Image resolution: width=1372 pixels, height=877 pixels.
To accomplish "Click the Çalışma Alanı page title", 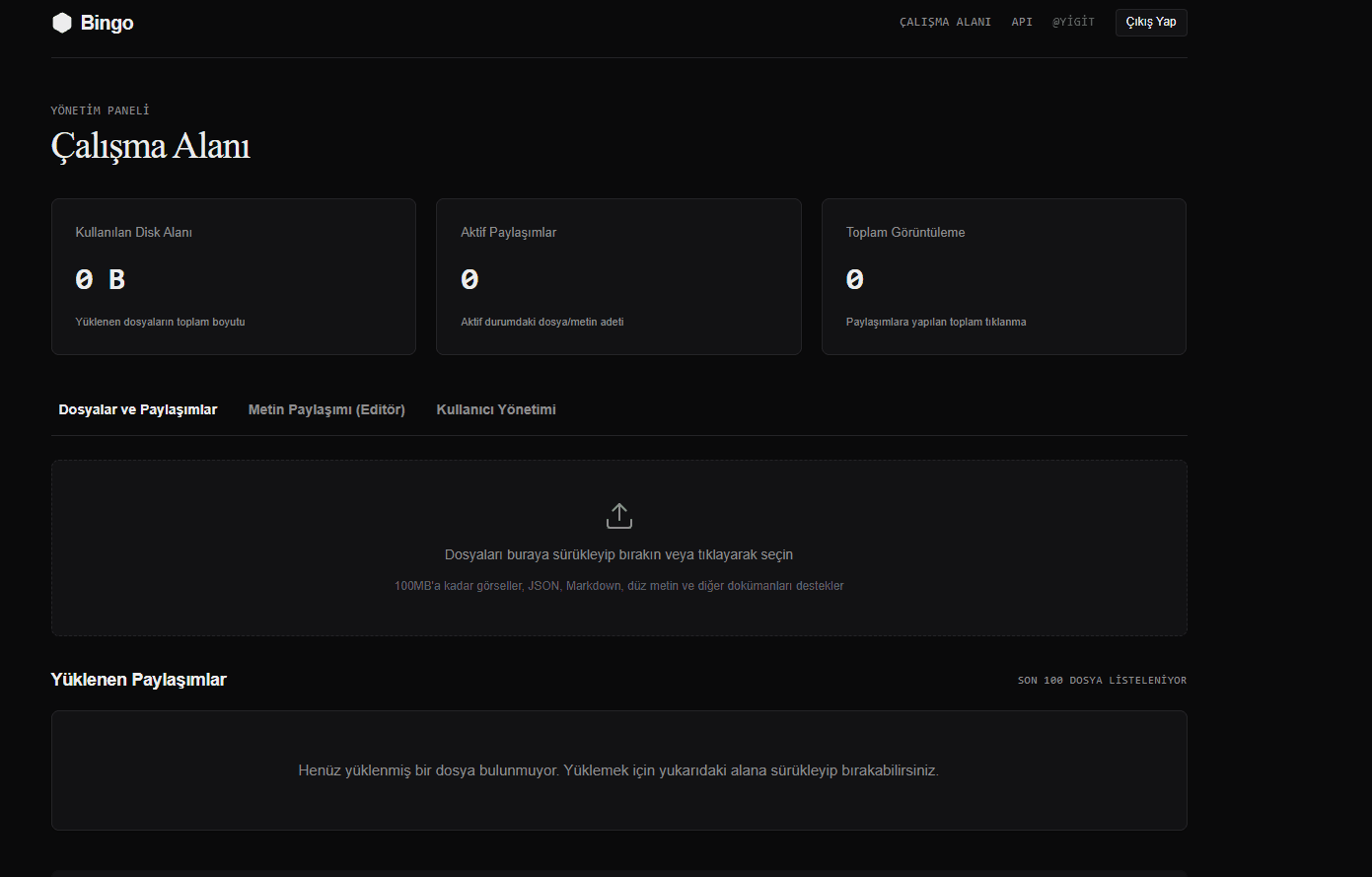I will click(150, 146).
